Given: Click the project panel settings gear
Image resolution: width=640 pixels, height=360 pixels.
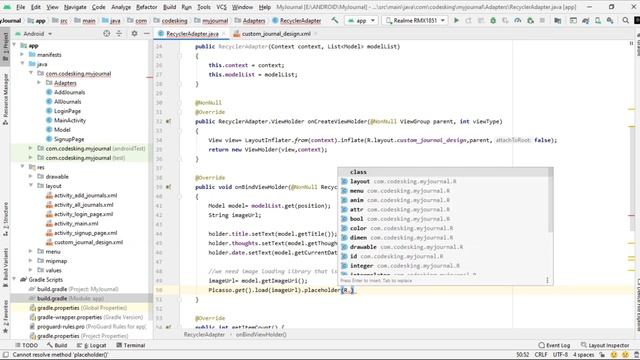Looking at the screenshot, I should point(134,33).
